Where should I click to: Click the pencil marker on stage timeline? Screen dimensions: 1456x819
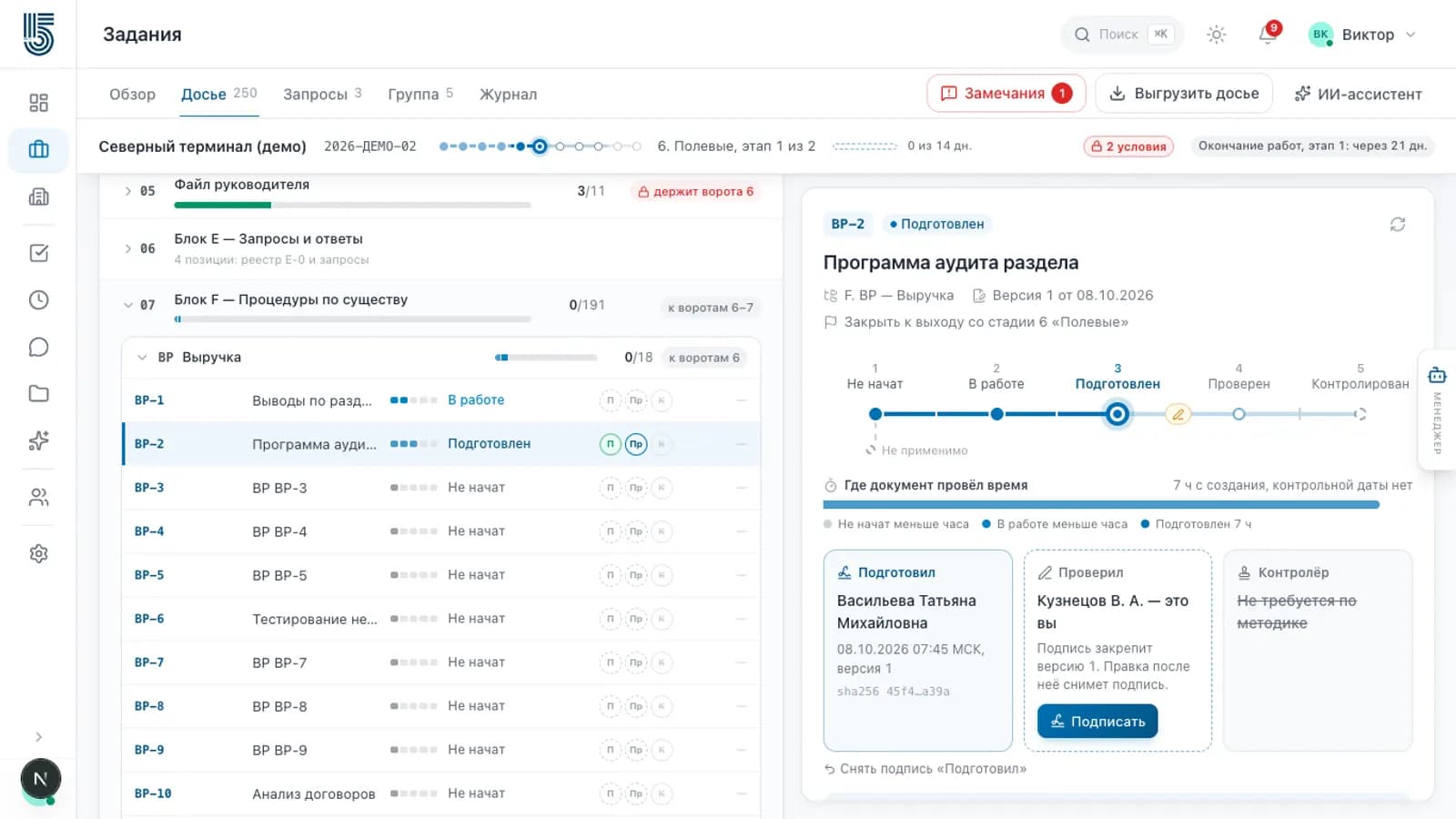click(1178, 415)
